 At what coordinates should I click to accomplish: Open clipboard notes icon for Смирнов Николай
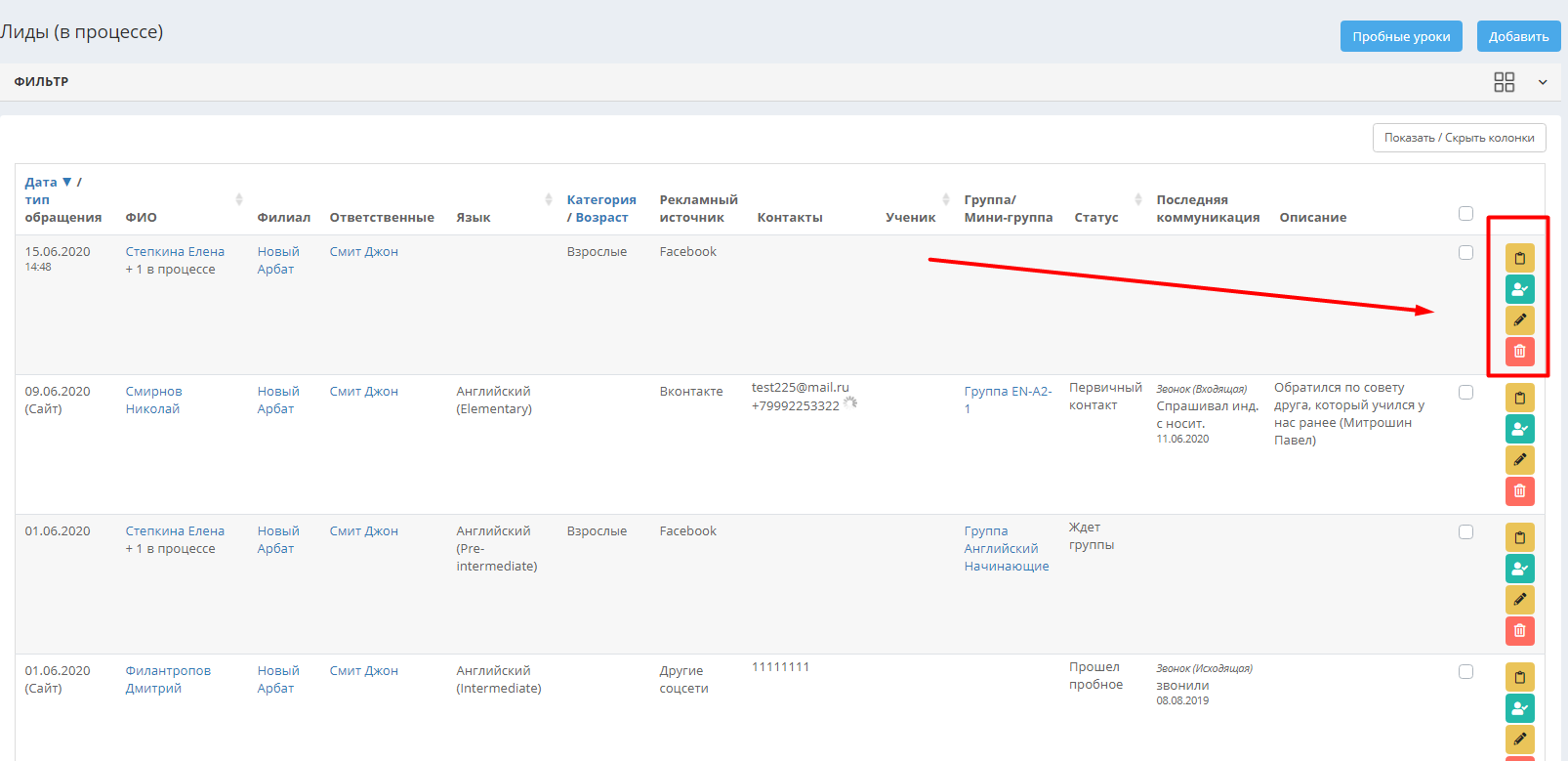pyautogui.click(x=1520, y=398)
